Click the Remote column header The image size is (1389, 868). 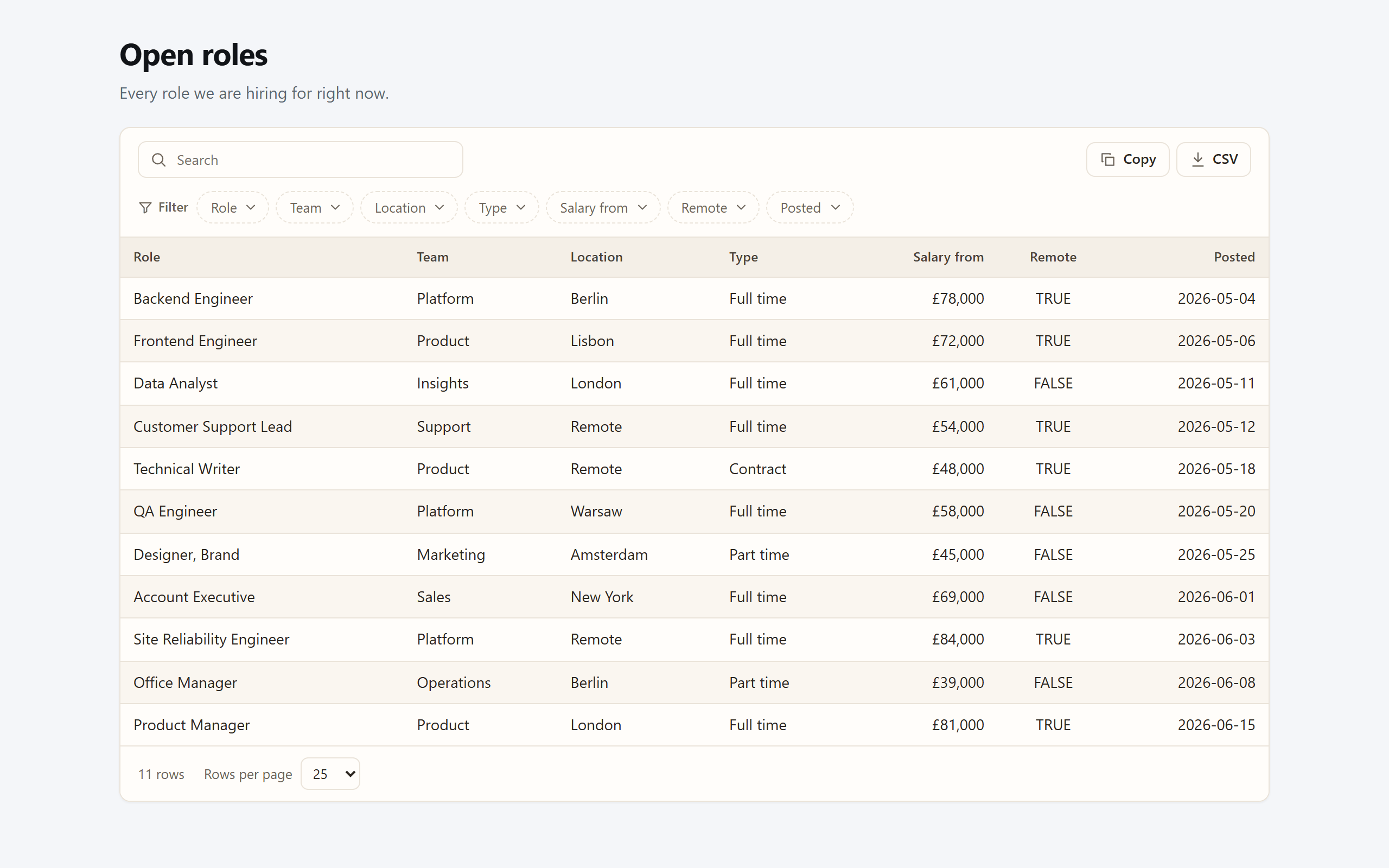coord(1053,257)
